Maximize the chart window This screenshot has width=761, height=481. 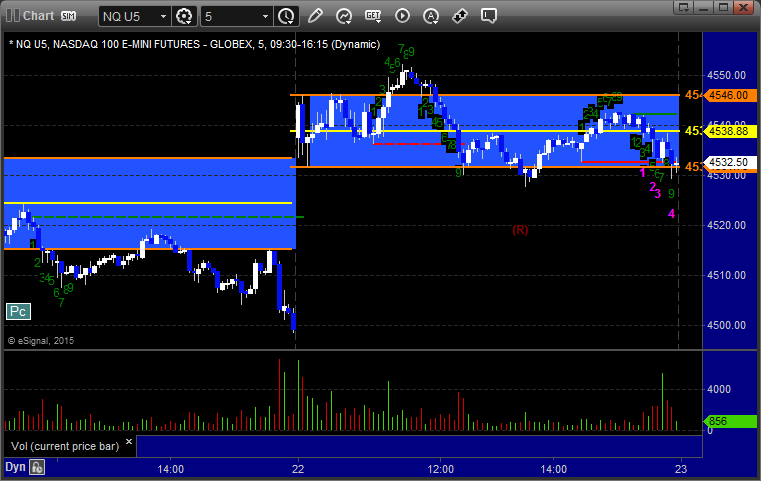(x=724, y=7)
